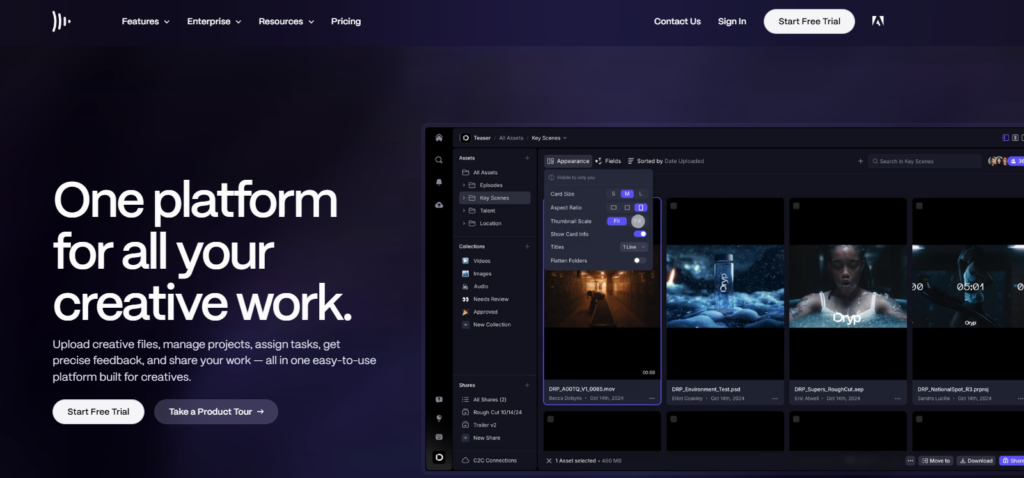Click plus icon left of search field
Viewport: 1024px width, 478px height.
coord(860,161)
